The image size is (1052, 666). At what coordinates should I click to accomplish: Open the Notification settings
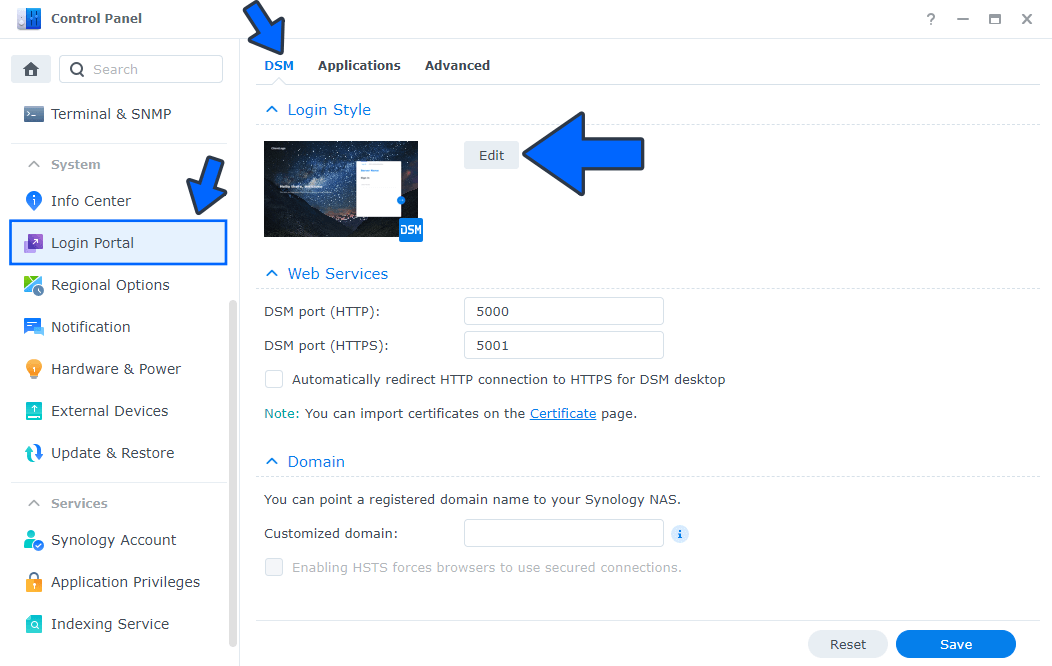click(90, 326)
